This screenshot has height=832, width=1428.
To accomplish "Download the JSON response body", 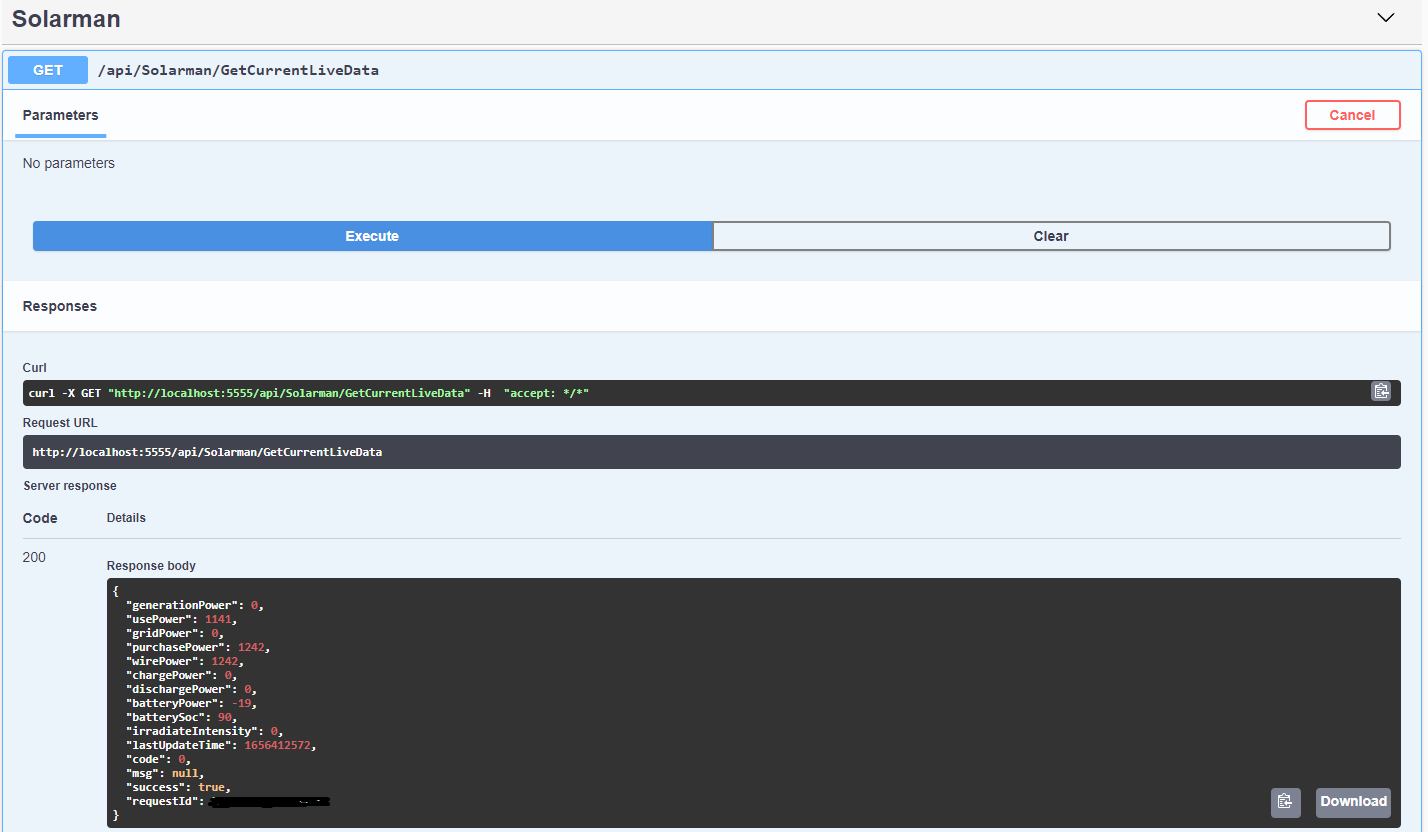I will (1353, 802).
